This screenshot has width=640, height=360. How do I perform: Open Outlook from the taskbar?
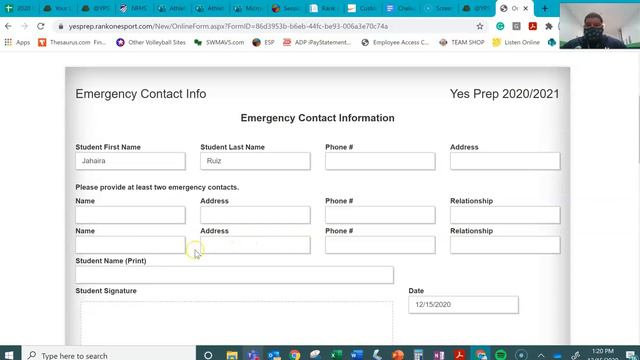274,355
